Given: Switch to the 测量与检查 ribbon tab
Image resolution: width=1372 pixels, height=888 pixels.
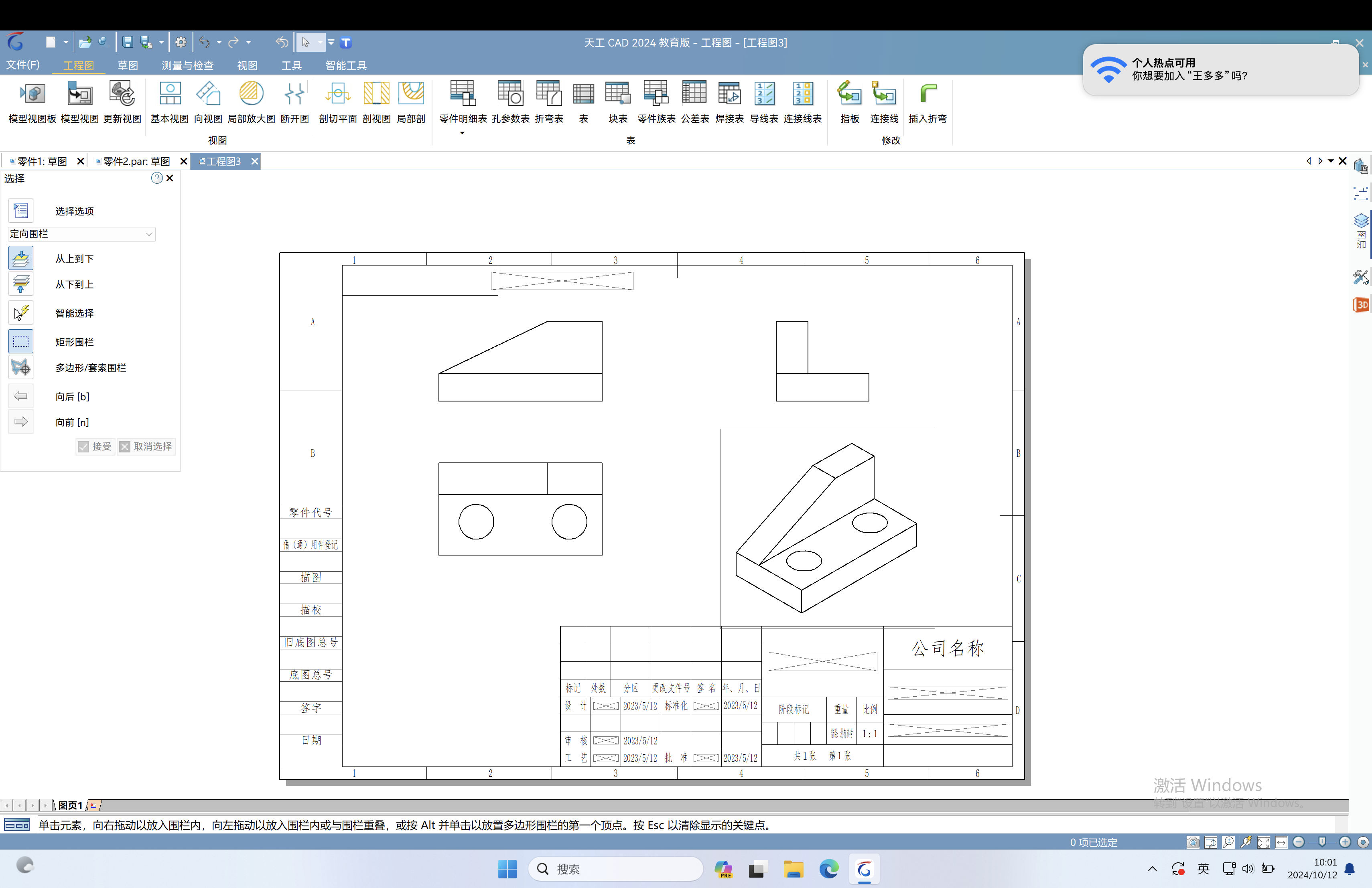Looking at the screenshot, I should pos(188,65).
